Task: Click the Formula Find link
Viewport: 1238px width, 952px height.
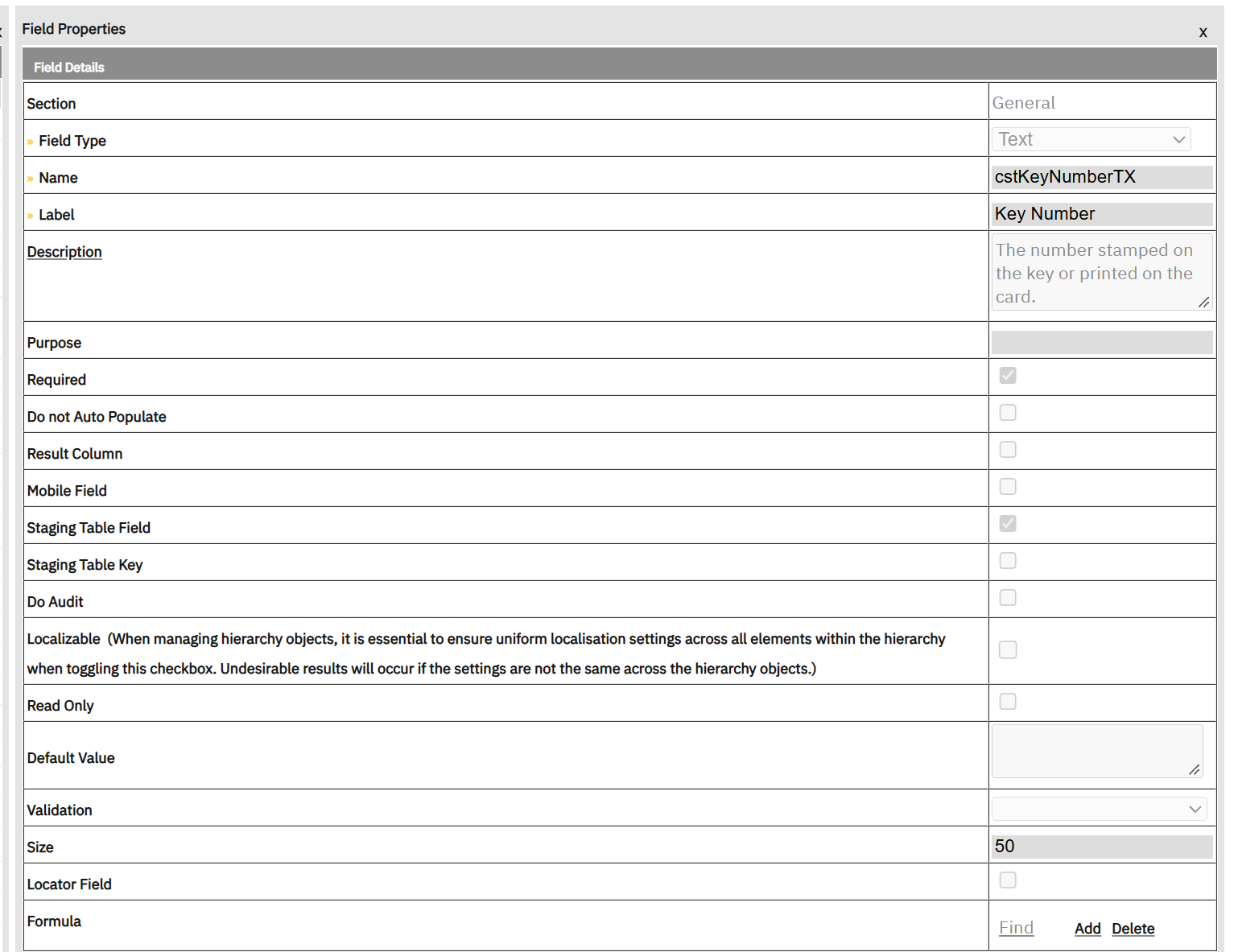Action: [1016, 928]
